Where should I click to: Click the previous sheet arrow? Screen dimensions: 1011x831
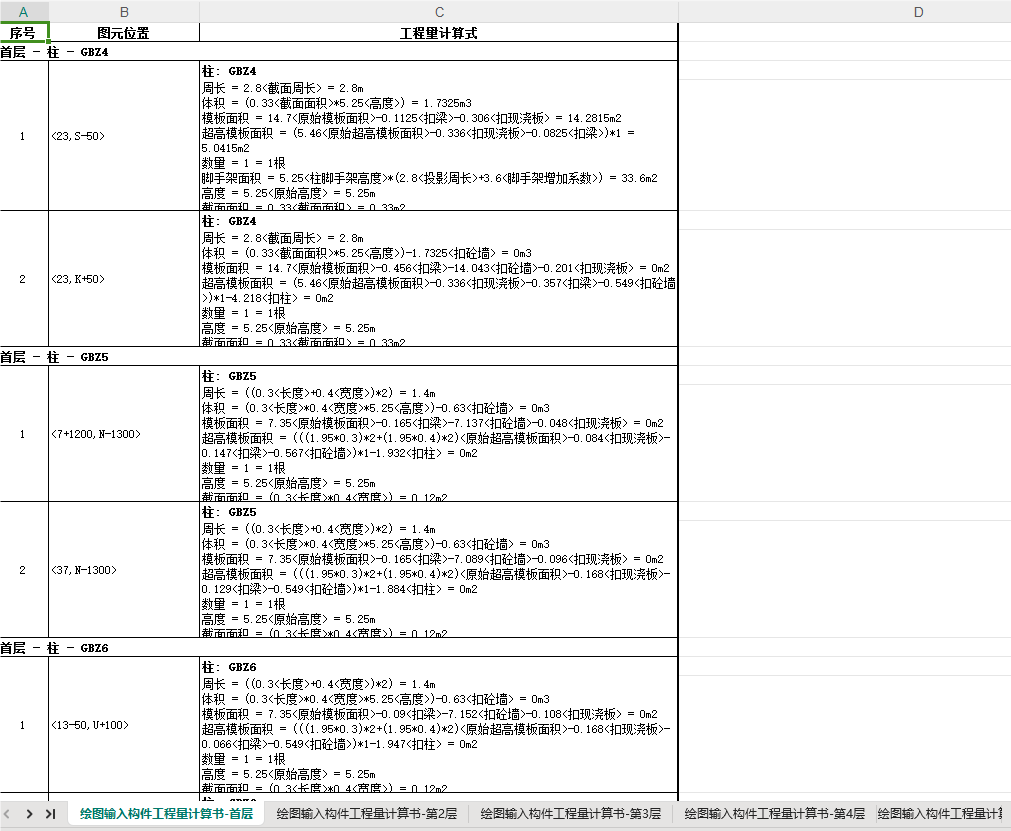tap(6, 814)
